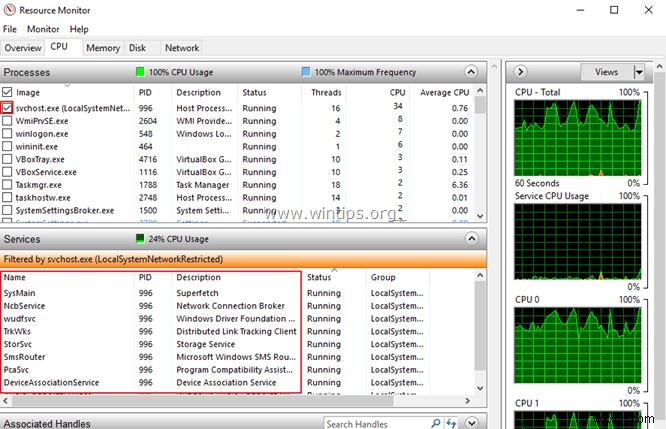Screen dimensions: 666x429
Task: Check the WmiPrvSE.exe process checkbox
Action: click(7, 121)
